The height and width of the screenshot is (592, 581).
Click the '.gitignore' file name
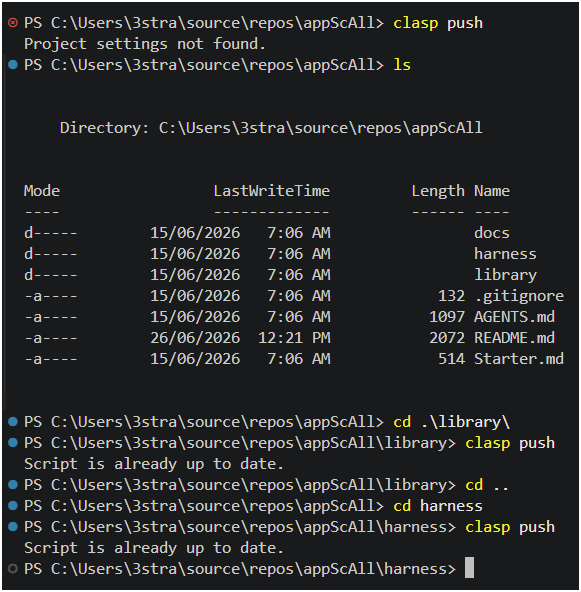[x=519, y=296]
